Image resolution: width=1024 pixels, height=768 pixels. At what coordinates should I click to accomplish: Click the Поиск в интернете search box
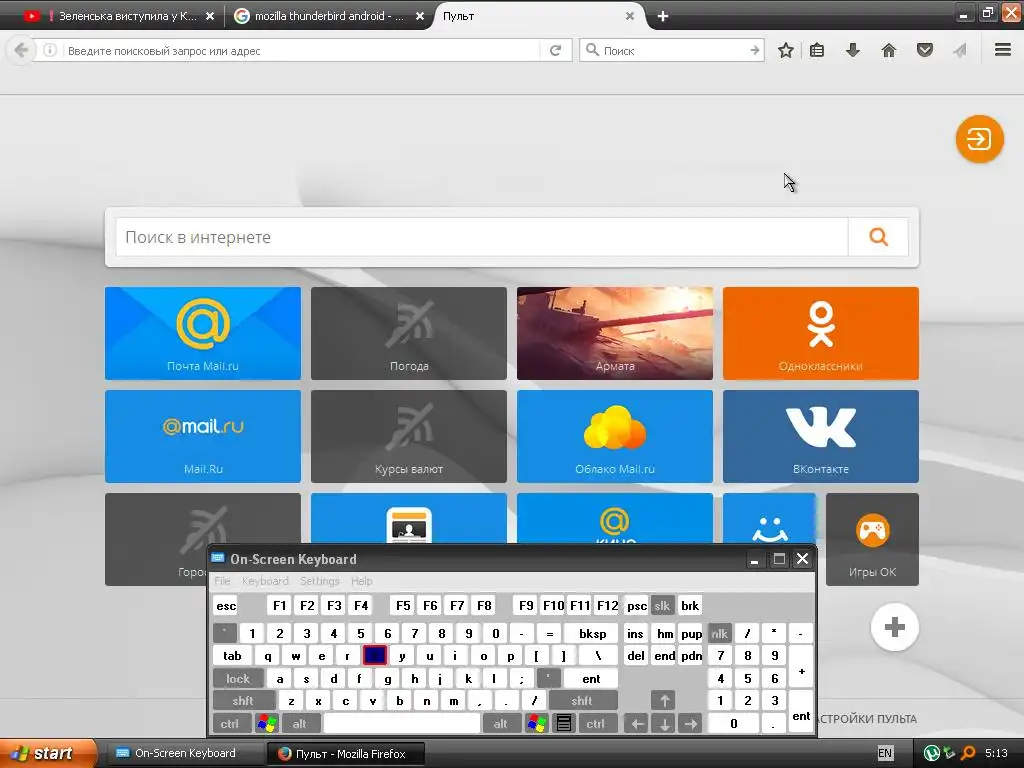coord(482,237)
